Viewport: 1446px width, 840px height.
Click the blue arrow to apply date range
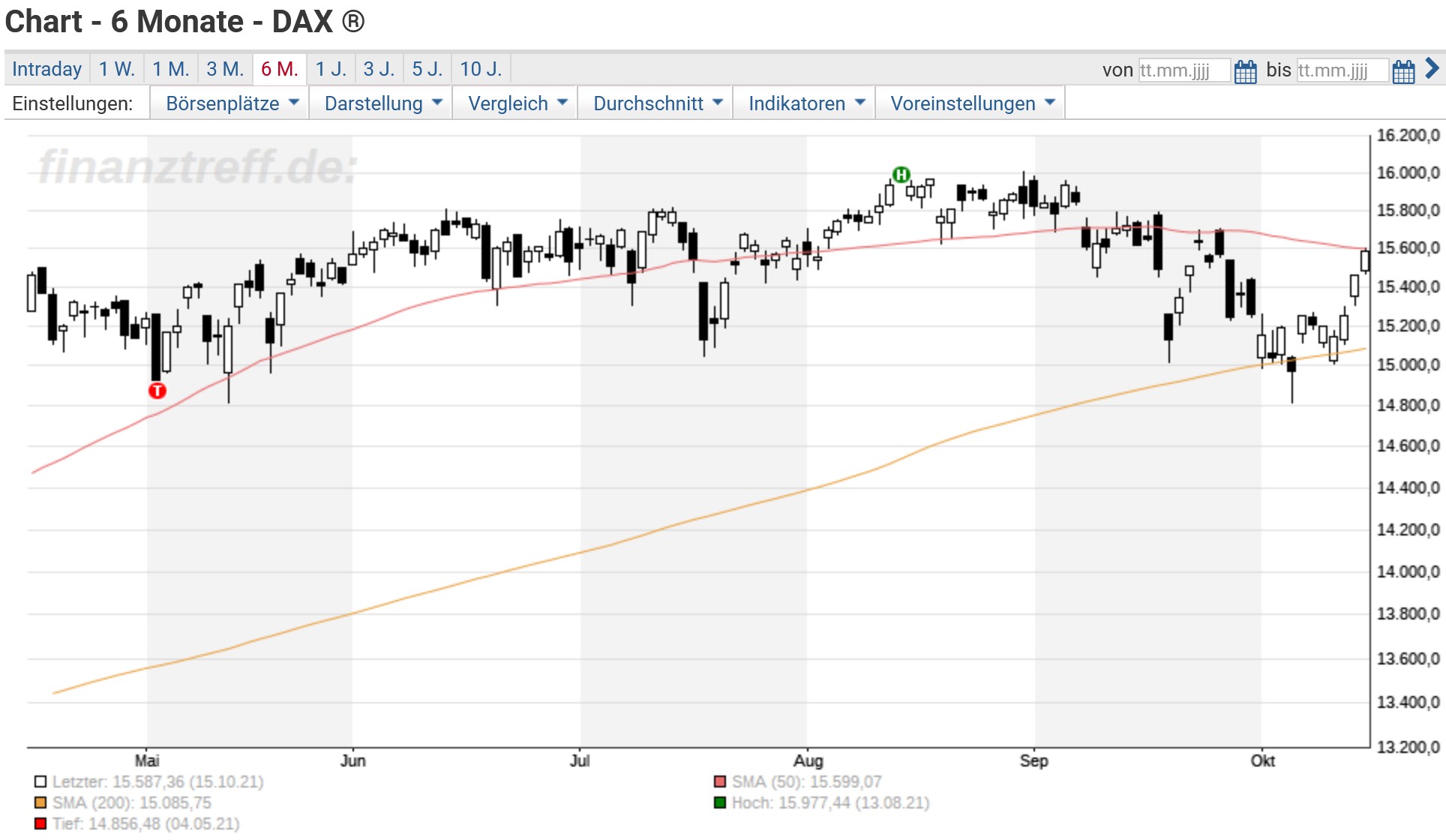pyautogui.click(x=1432, y=69)
